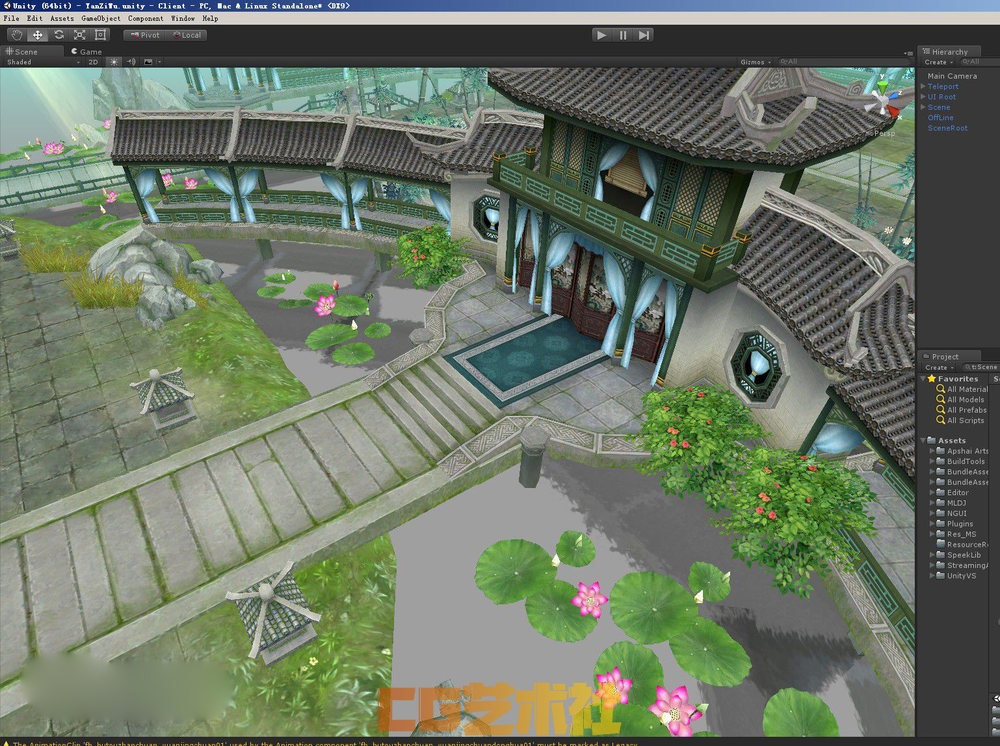Select the Move tool in toolbar
The image size is (1000, 746).
click(38, 35)
